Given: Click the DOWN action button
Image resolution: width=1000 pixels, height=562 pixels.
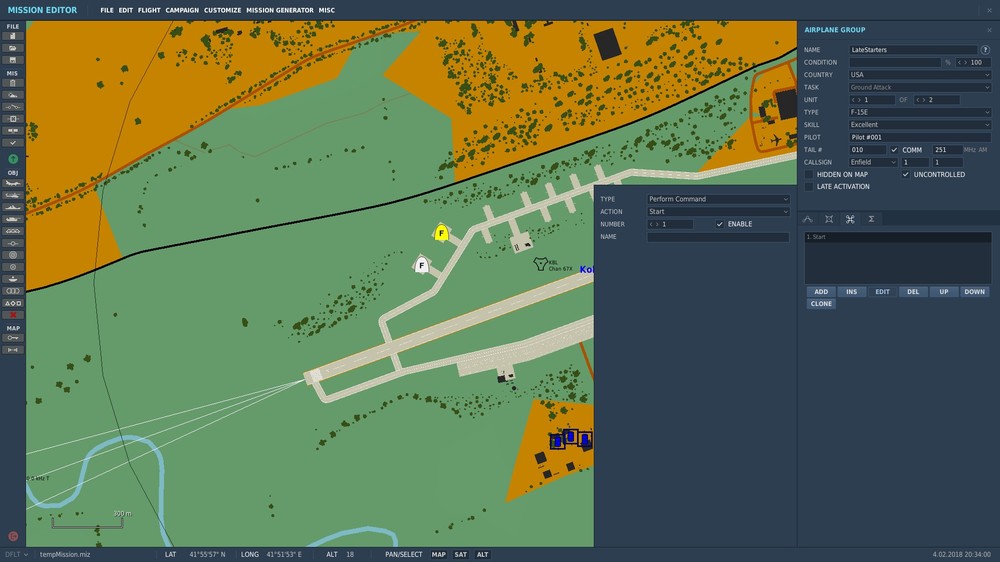Looking at the screenshot, I should [x=974, y=292].
